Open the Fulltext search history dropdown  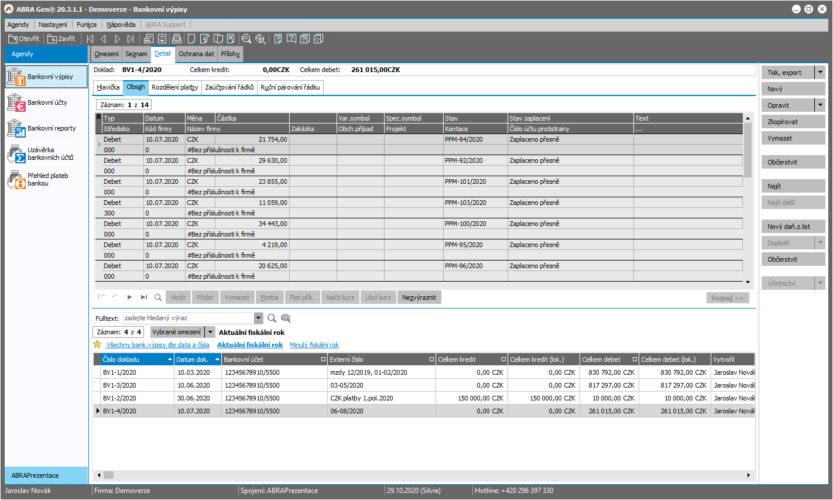[258, 318]
